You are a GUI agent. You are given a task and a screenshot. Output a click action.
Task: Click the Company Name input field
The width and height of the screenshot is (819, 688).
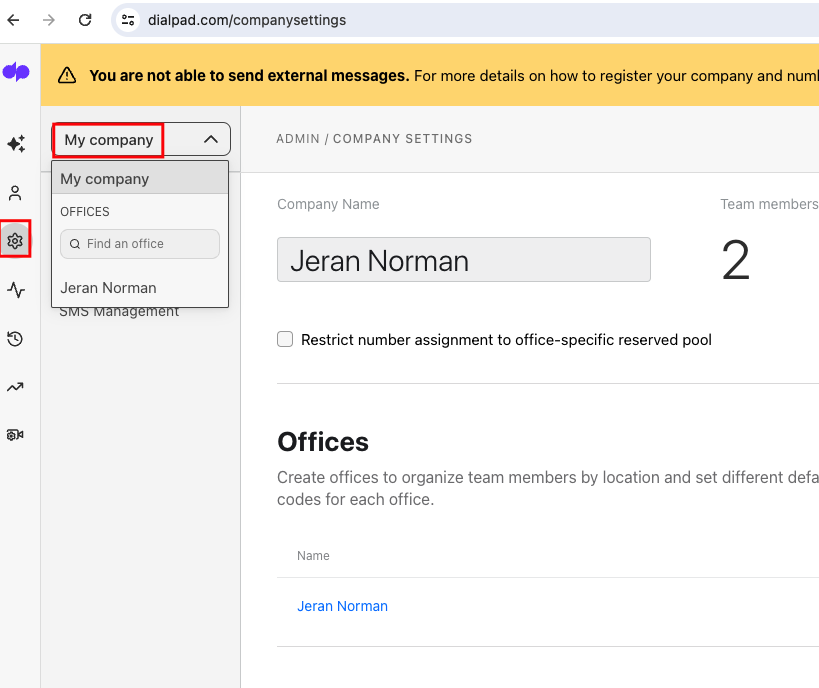(464, 260)
